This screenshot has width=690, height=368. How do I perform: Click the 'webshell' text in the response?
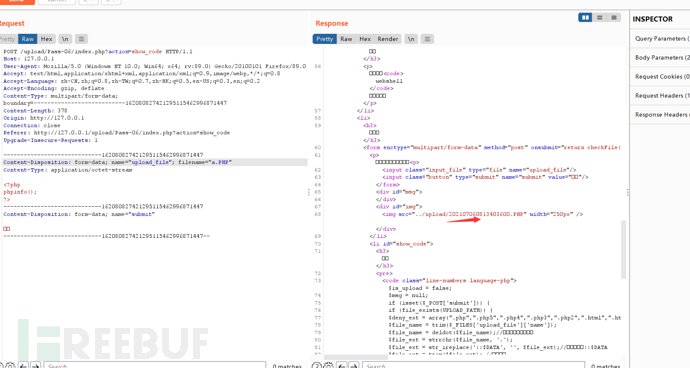pyautogui.click(x=389, y=81)
